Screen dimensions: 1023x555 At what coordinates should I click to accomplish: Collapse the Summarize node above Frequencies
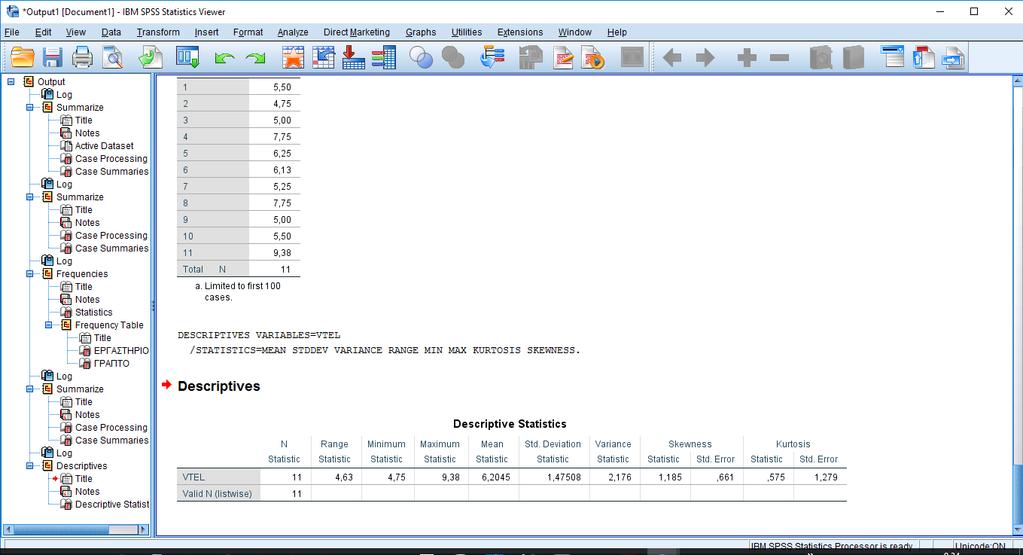tap(30, 197)
